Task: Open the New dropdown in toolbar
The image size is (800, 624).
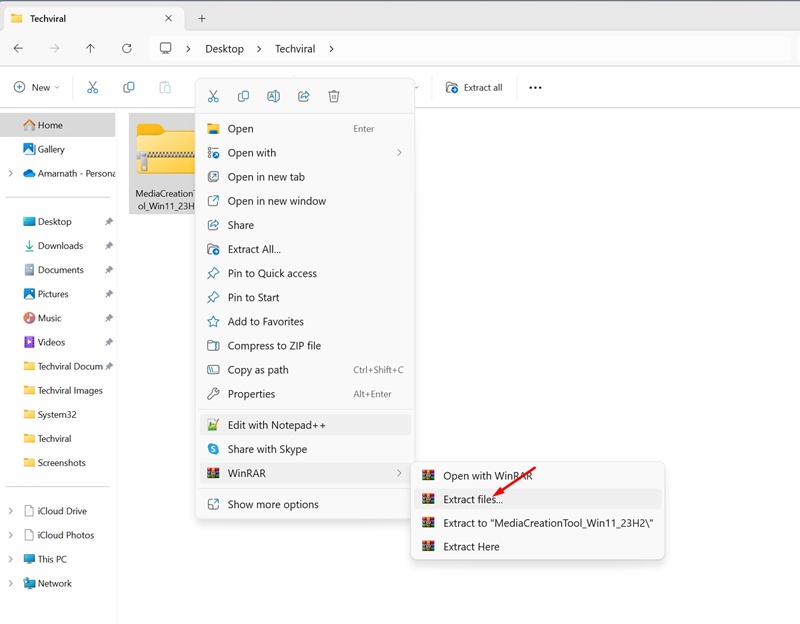Action: tap(36, 87)
